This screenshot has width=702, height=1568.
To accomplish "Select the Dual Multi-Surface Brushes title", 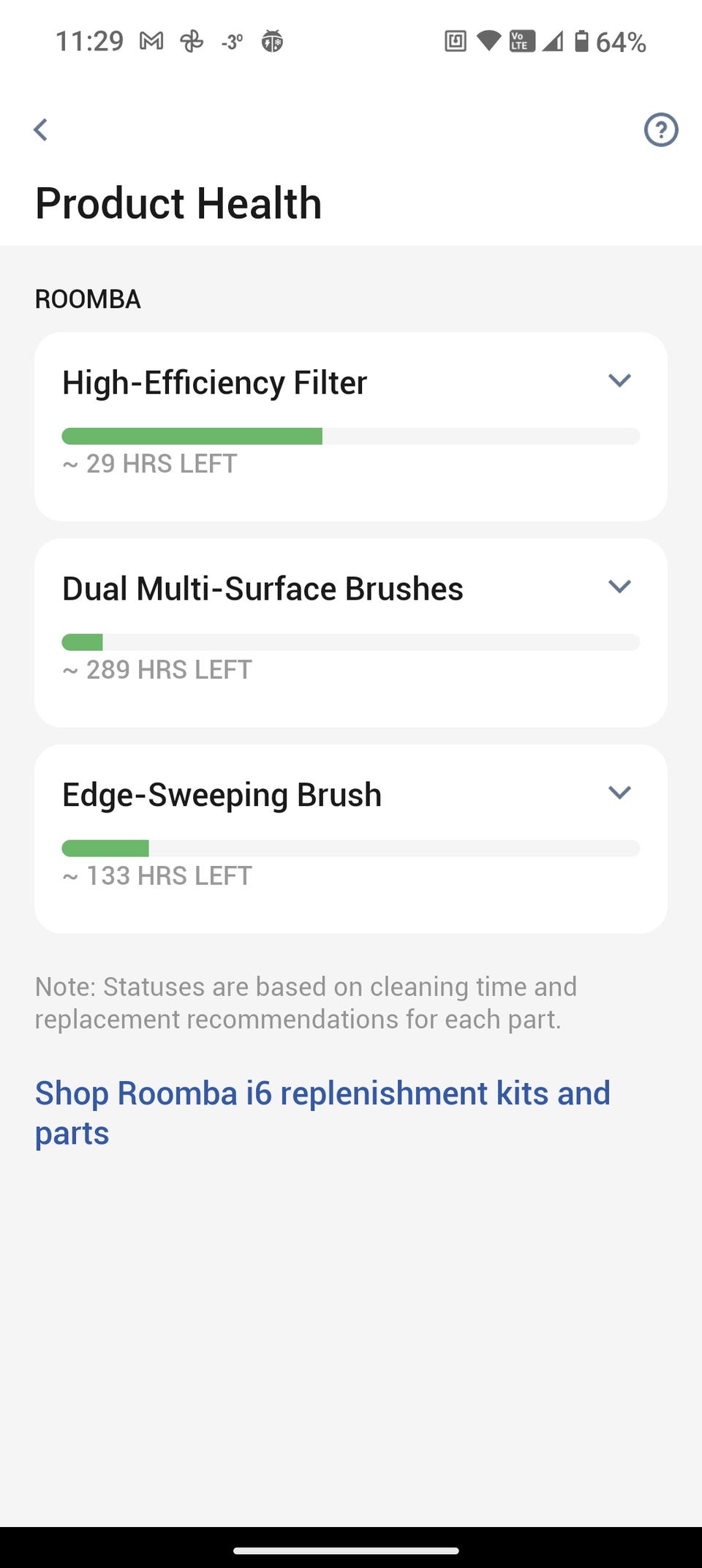I will point(263,589).
